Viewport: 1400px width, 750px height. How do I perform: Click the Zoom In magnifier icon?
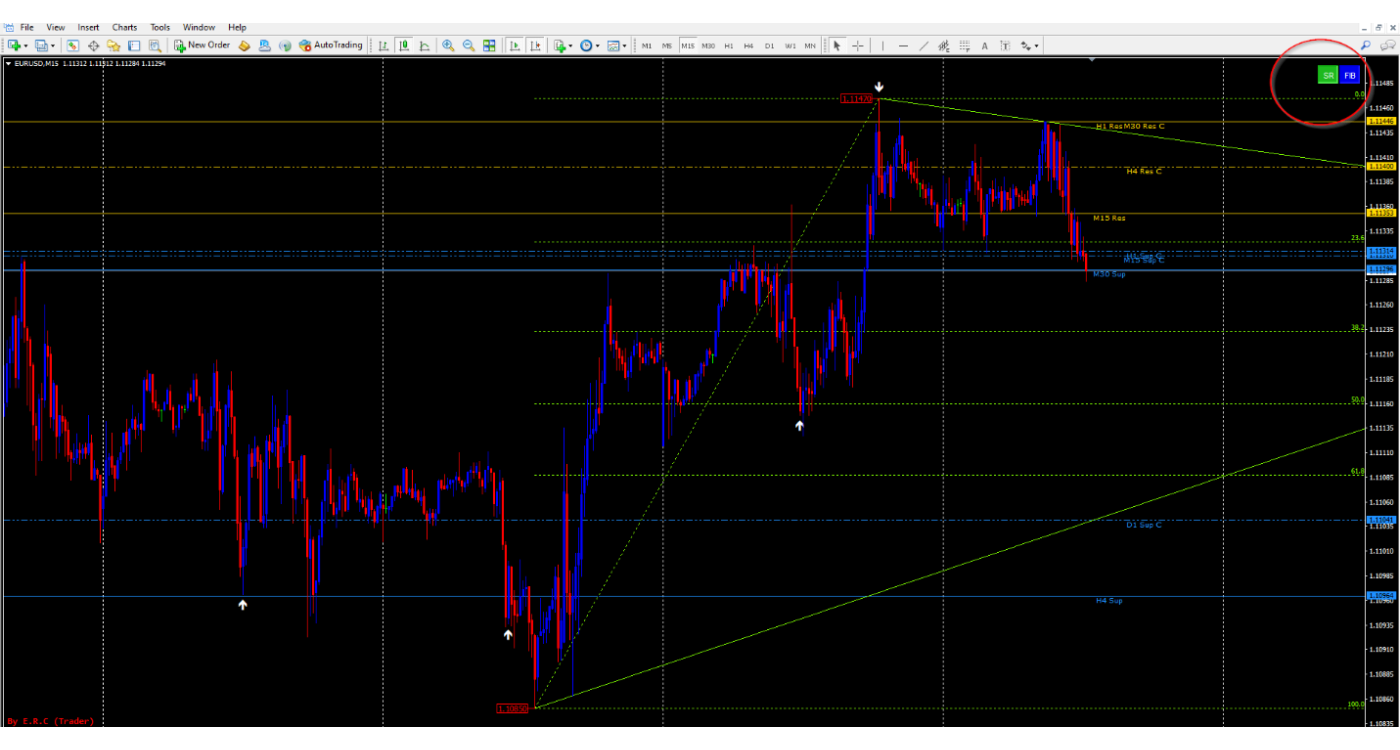point(448,45)
